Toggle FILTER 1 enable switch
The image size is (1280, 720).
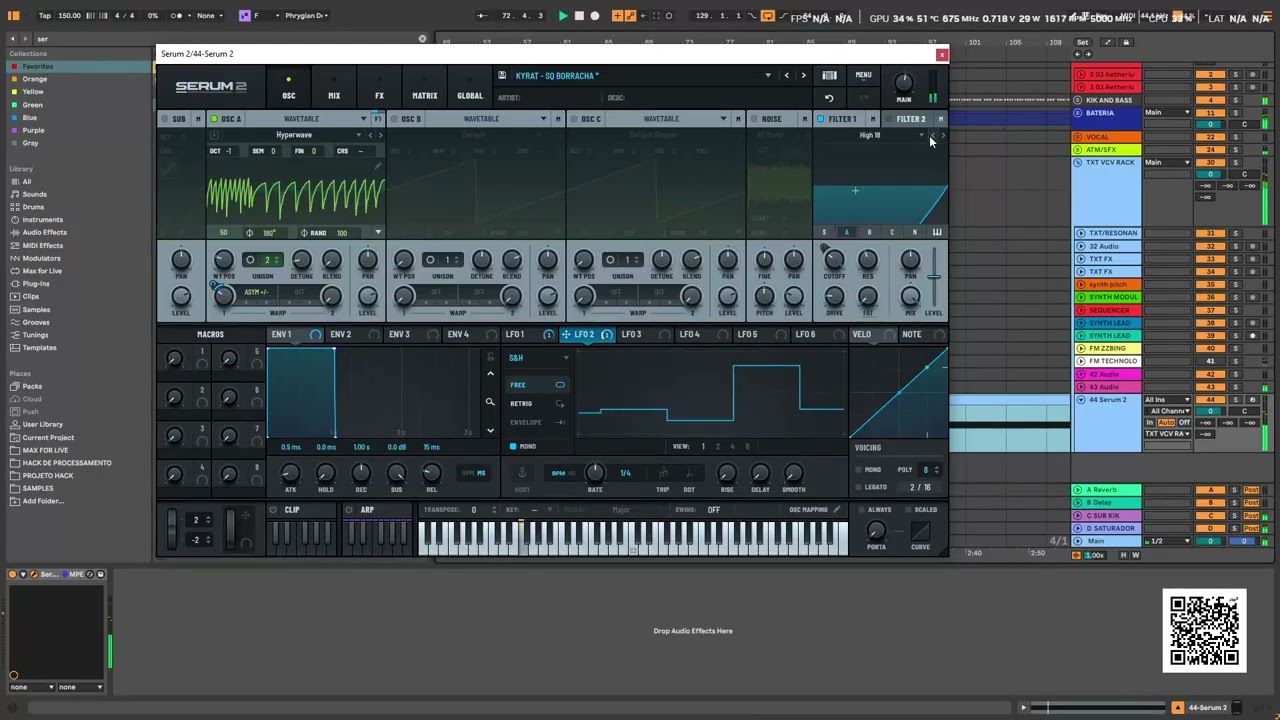pyautogui.click(x=821, y=119)
